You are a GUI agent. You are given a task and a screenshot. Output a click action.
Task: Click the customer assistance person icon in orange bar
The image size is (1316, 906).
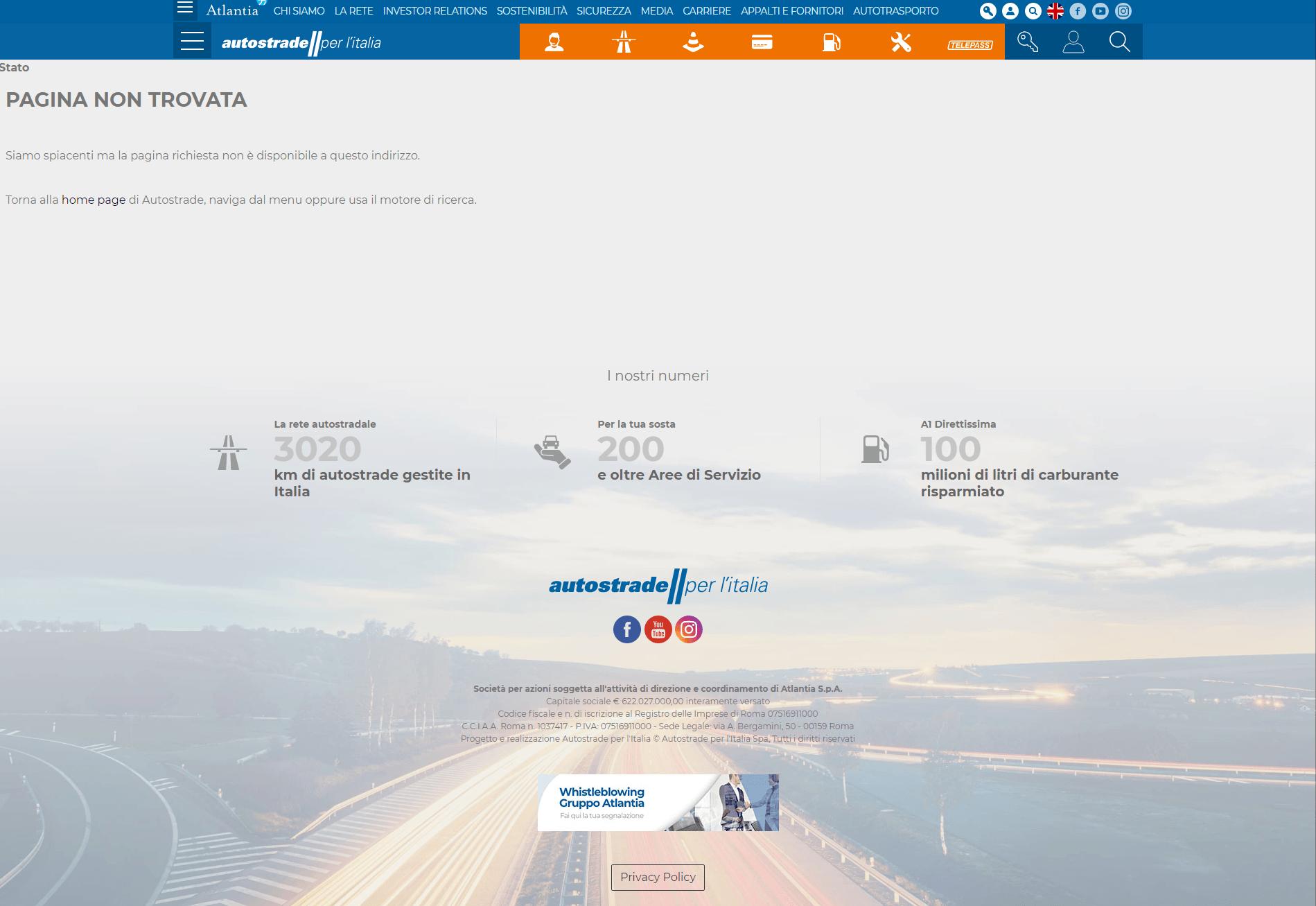pyautogui.click(x=554, y=42)
